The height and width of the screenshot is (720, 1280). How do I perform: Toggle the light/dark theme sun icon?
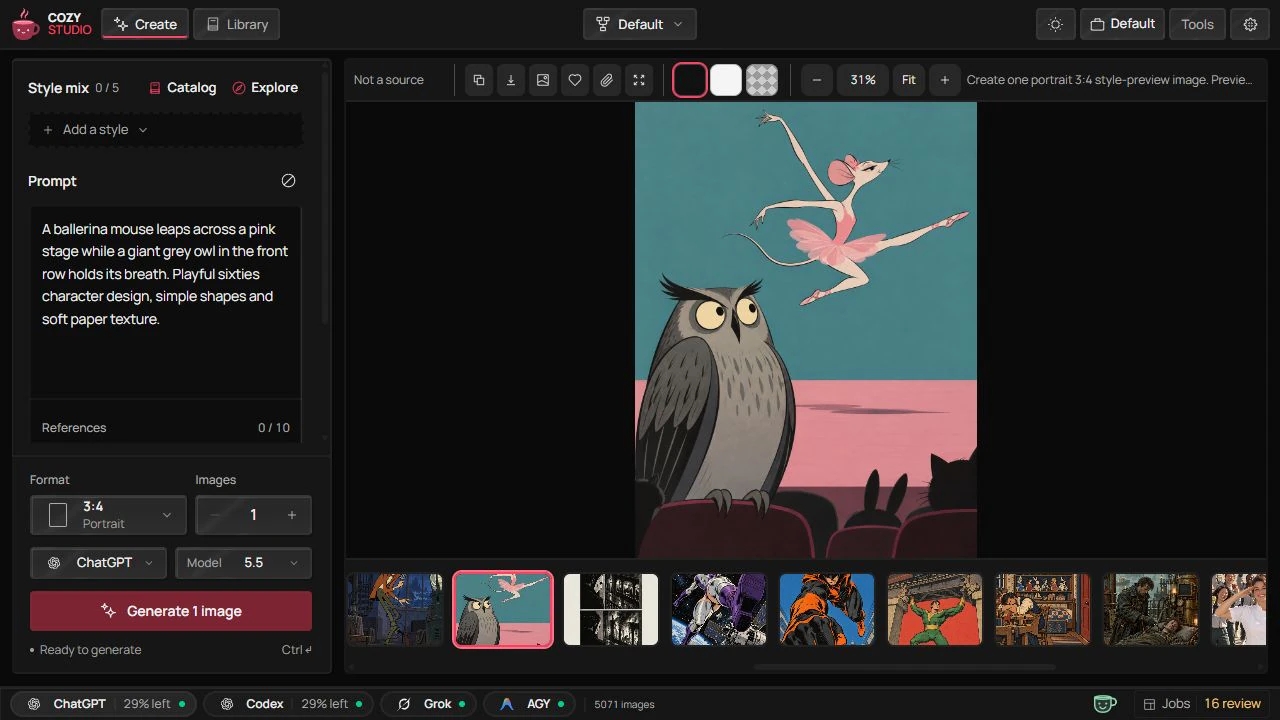click(x=1055, y=24)
